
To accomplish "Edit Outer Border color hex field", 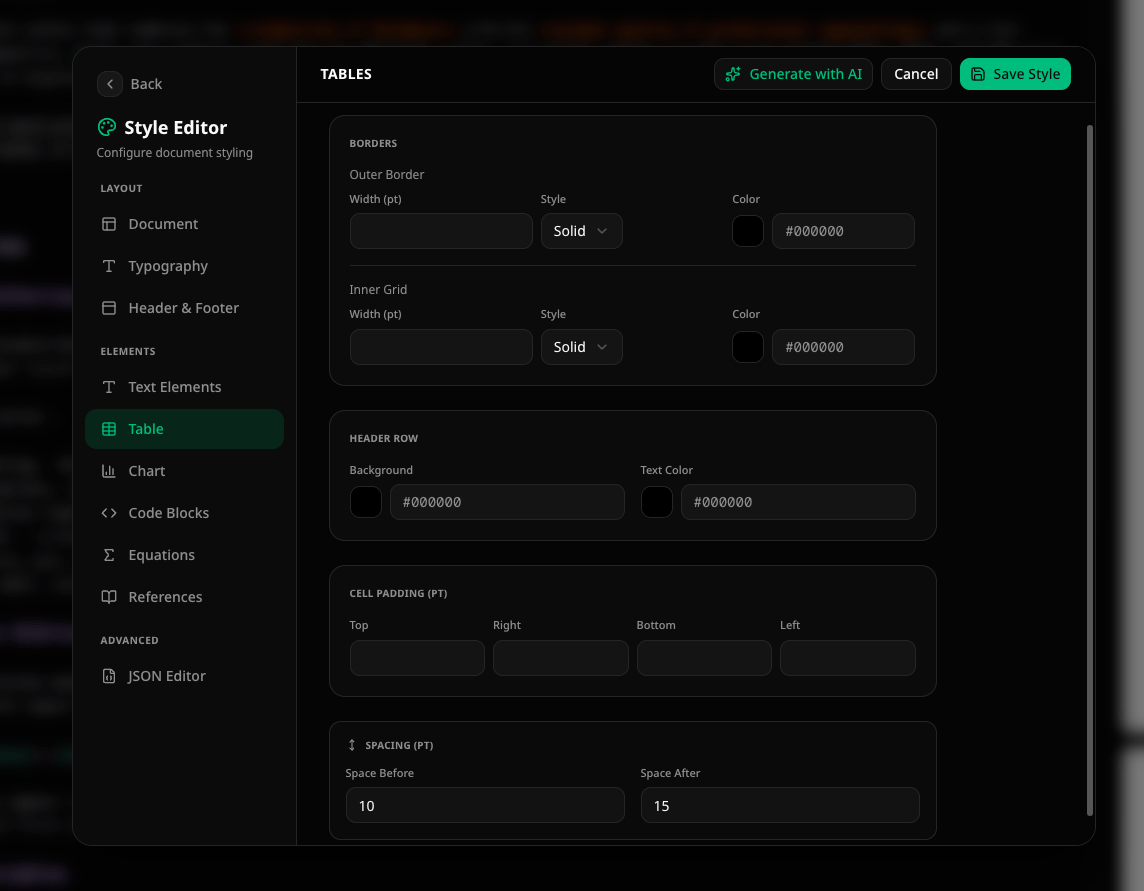I will click(843, 231).
